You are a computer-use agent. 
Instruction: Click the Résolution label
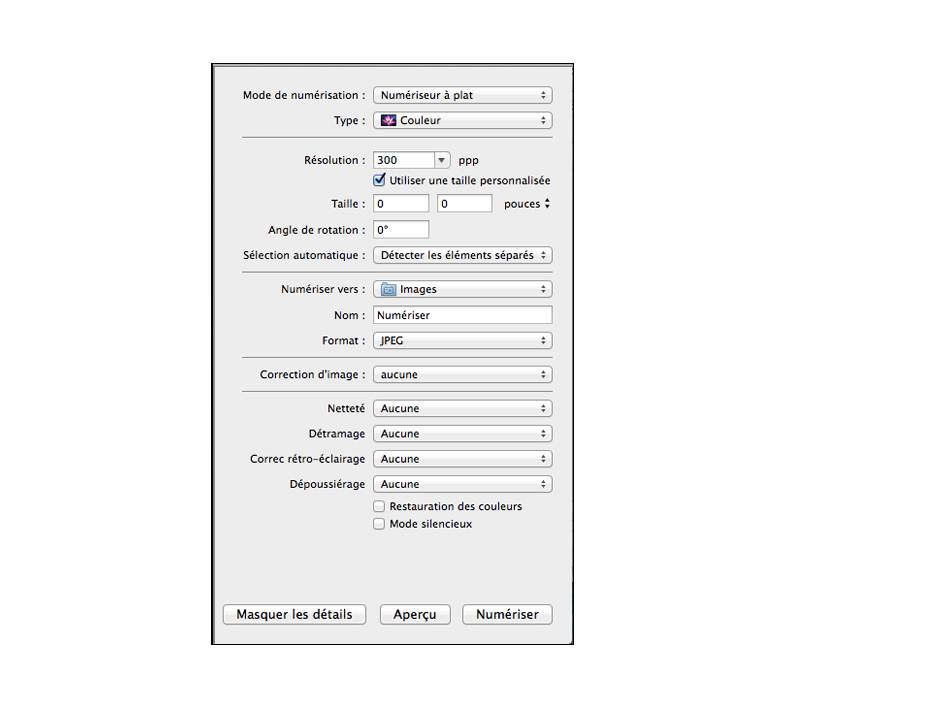tap(334, 160)
